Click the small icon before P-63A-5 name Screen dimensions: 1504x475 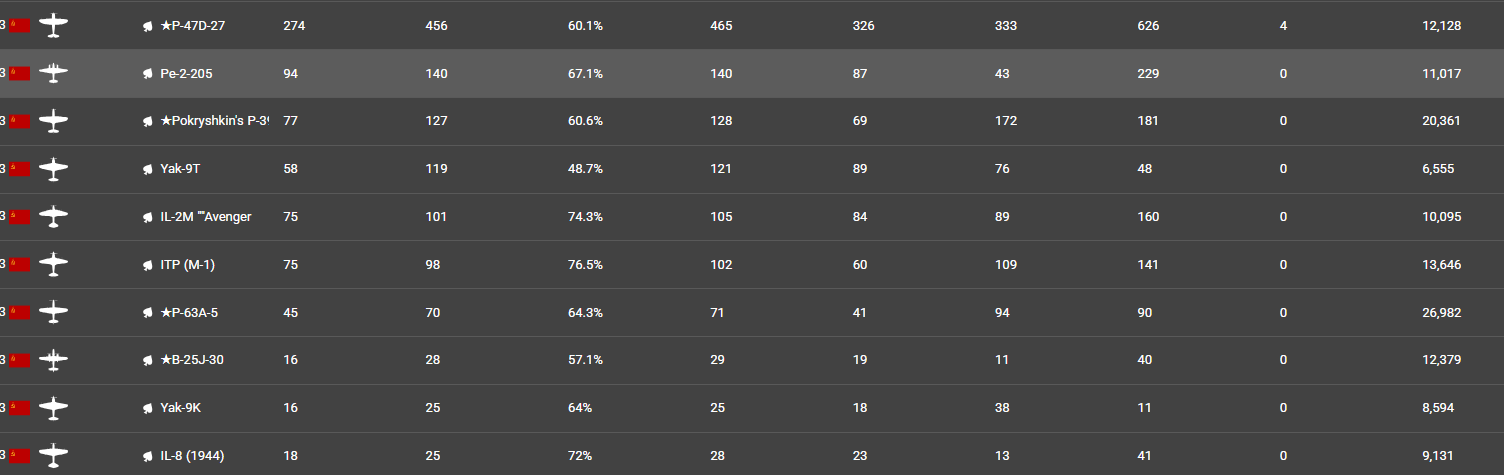coord(147,313)
